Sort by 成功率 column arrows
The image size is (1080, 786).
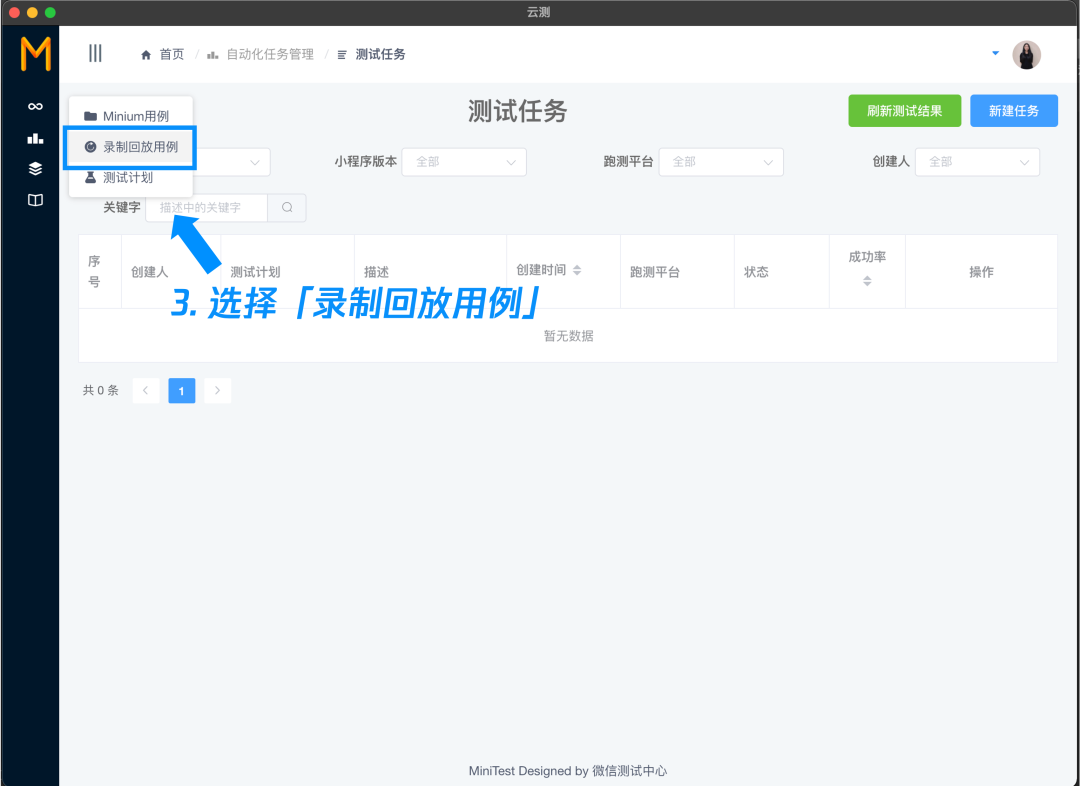867,281
